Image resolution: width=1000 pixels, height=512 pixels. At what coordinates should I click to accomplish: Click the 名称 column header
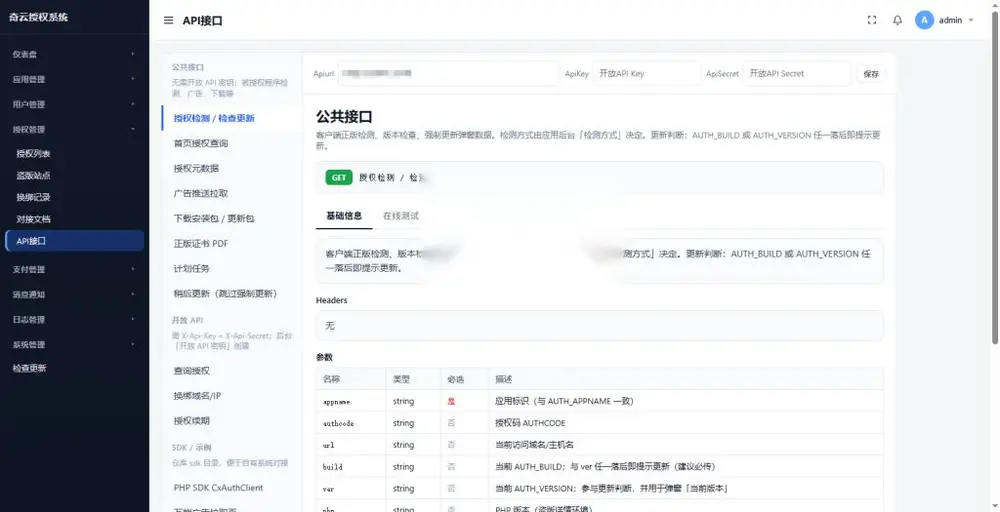coord(351,379)
